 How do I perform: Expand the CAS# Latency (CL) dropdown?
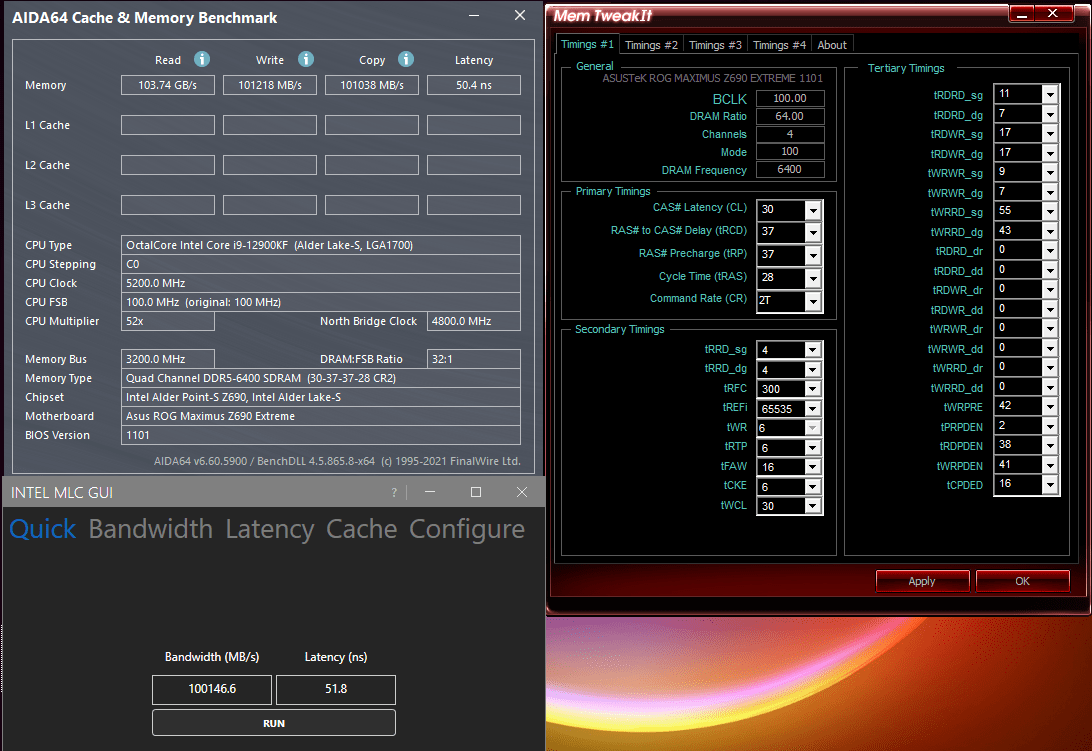[x=813, y=210]
